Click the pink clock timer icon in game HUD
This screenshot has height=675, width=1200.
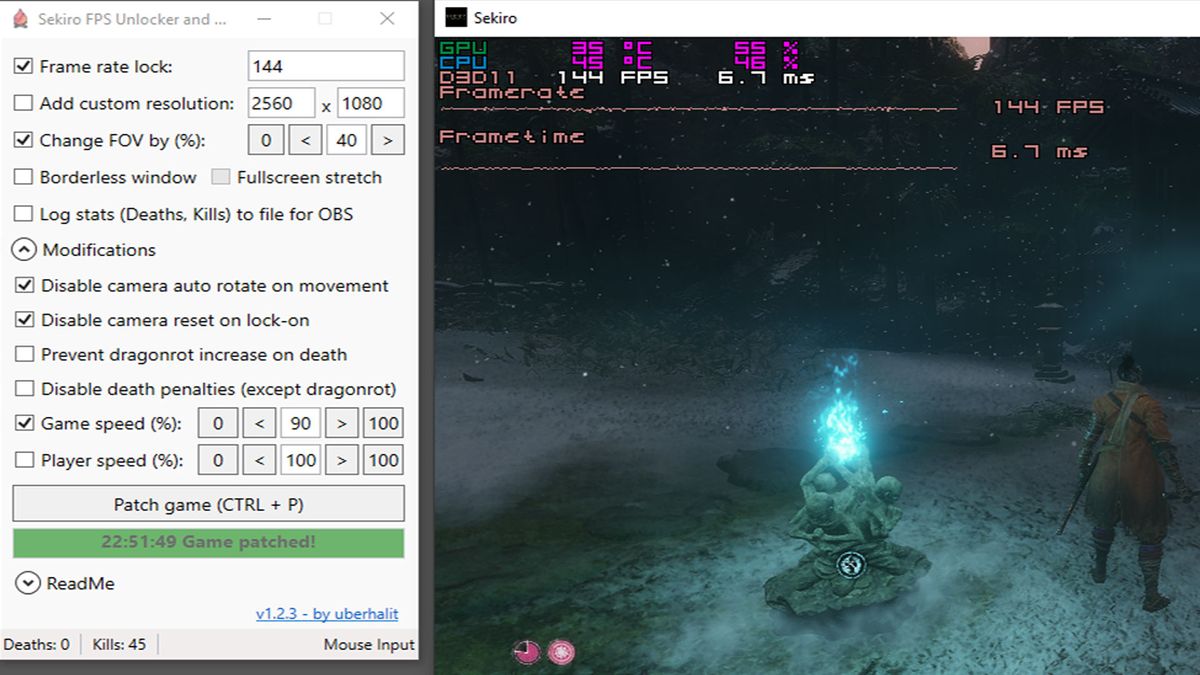coord(526,651)
